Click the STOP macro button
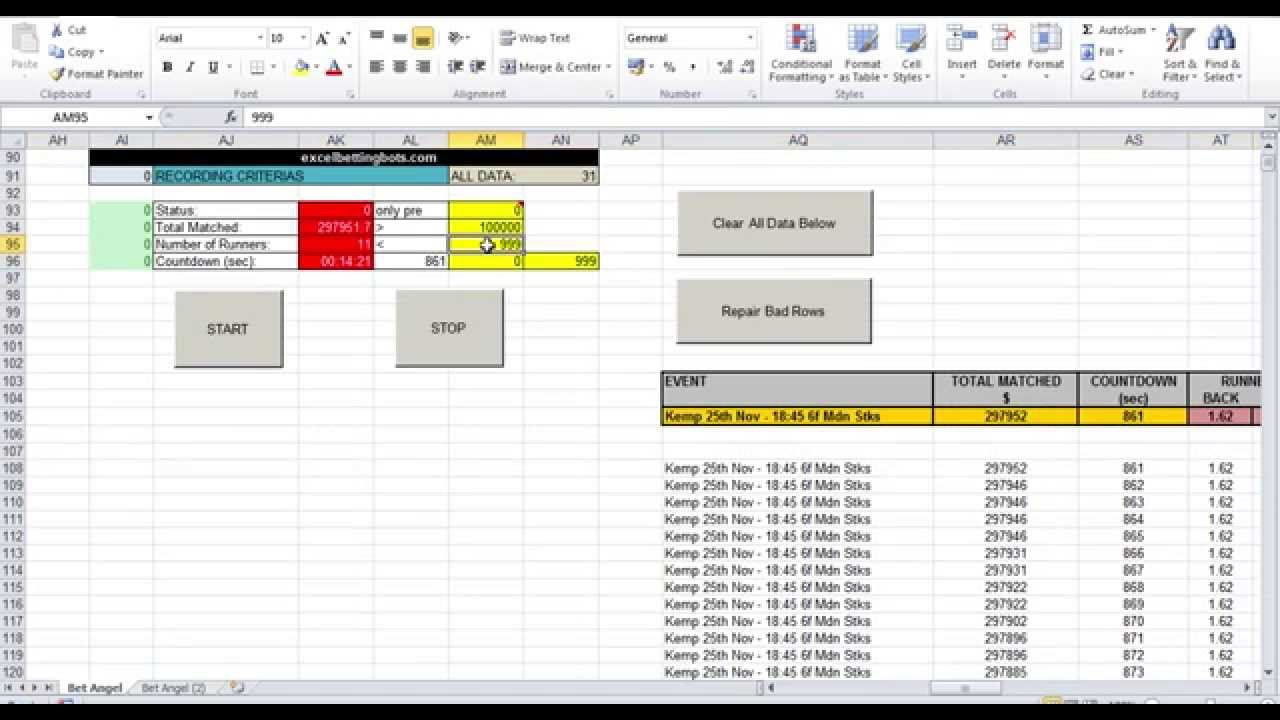Screen dimensions: 1280x720 tap(449, 328)
